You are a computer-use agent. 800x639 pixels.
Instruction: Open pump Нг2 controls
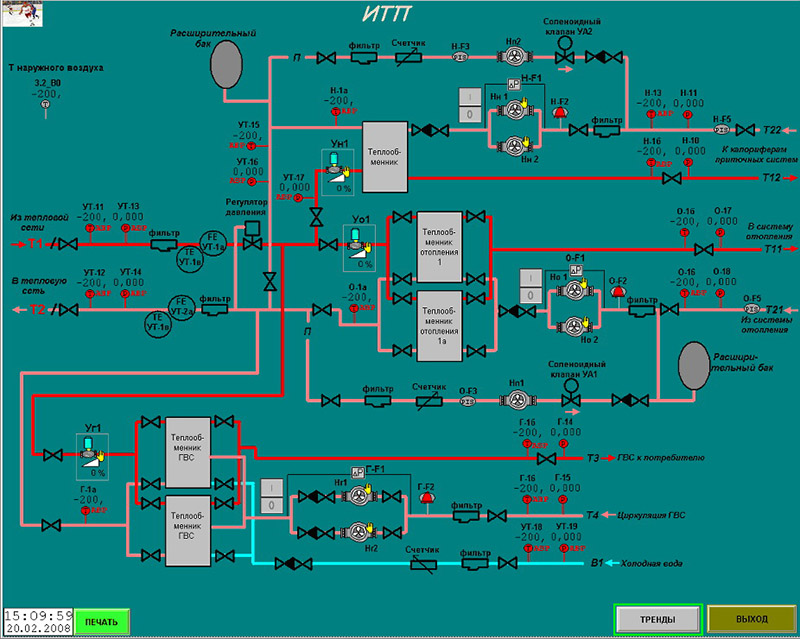point(359,532)
